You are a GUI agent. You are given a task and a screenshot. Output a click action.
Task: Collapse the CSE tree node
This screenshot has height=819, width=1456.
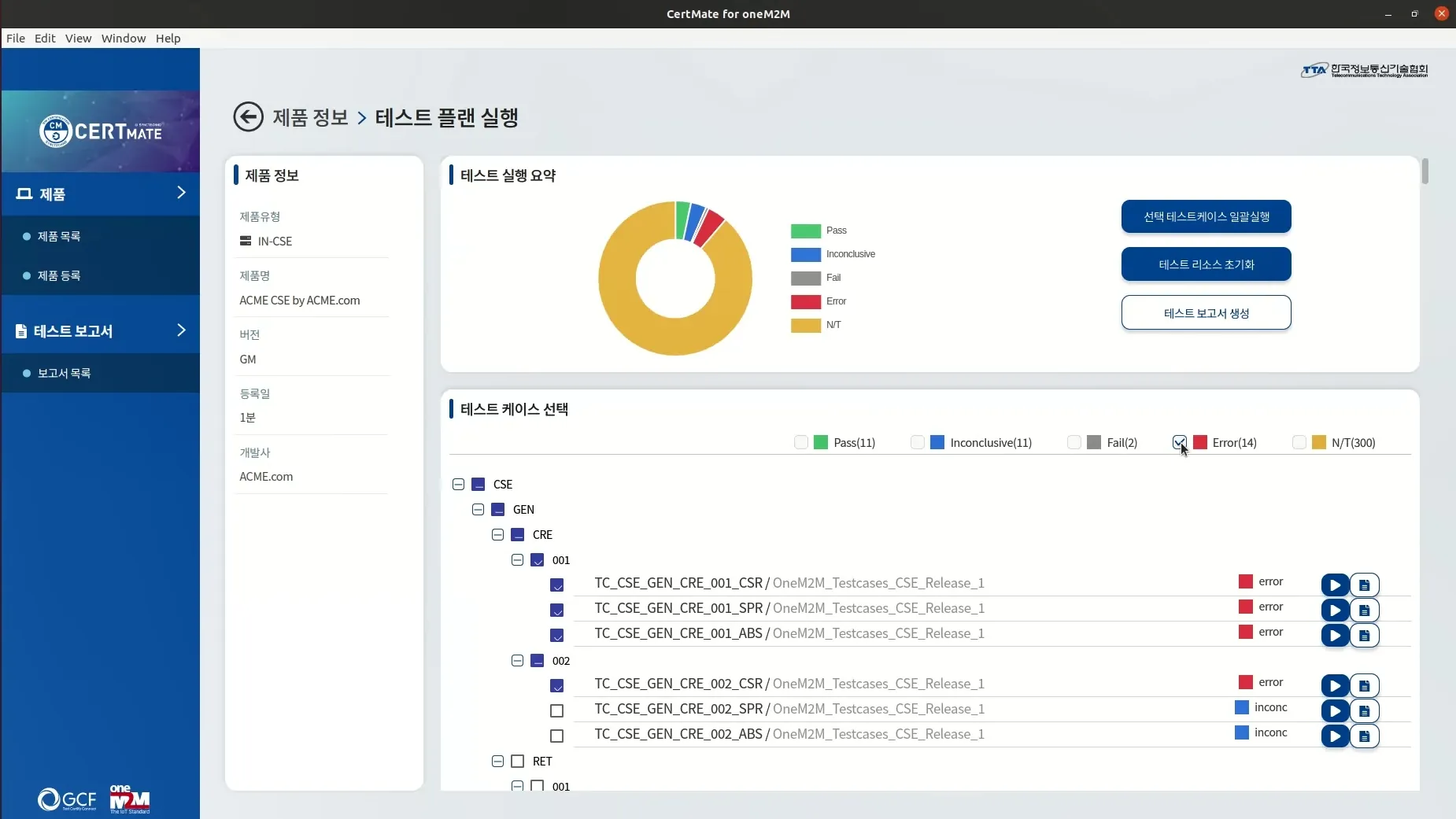(x=458, y=485)
